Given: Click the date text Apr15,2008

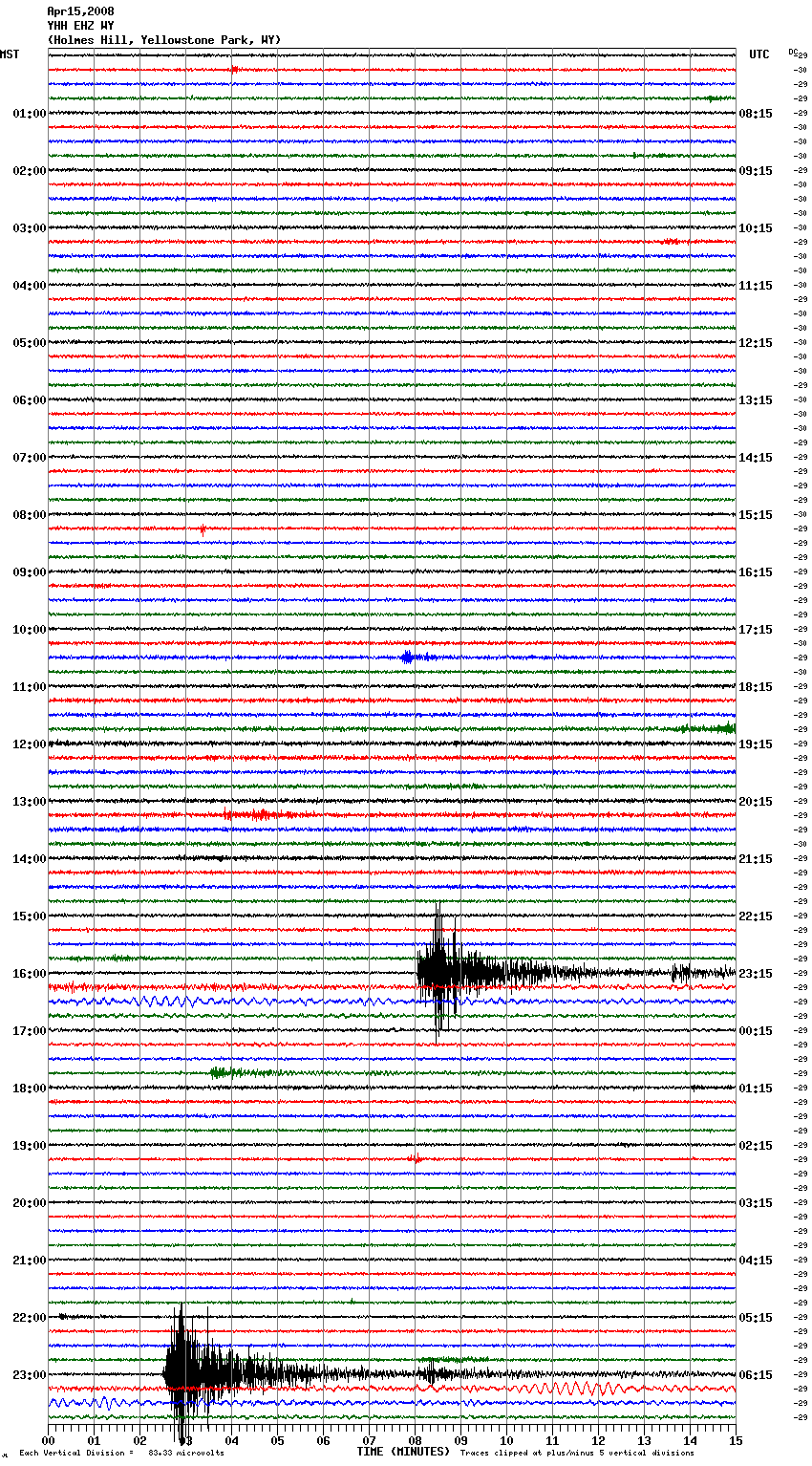Looking at the screenshot, I should 80,11.
